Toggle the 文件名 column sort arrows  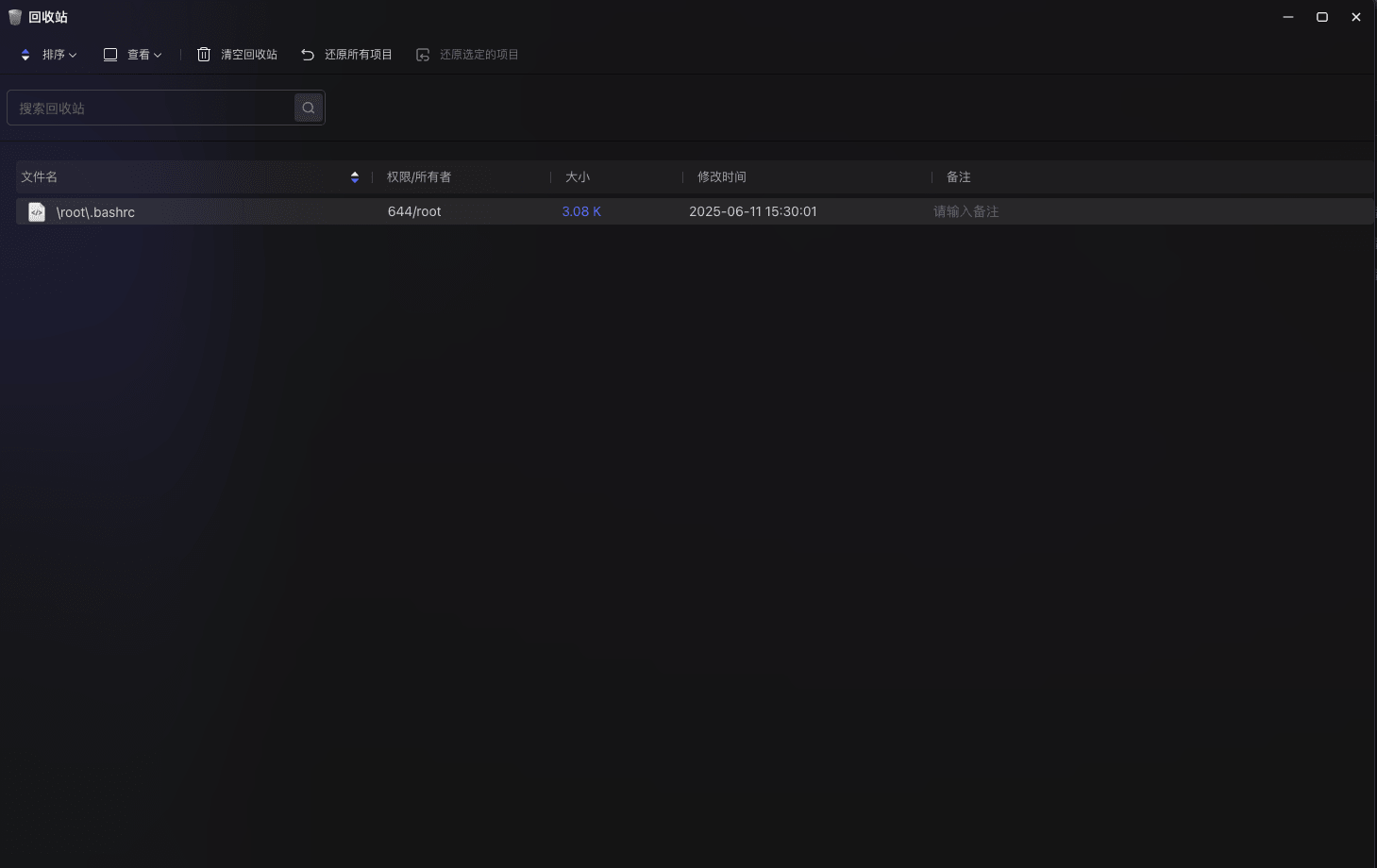coord(355,177)
